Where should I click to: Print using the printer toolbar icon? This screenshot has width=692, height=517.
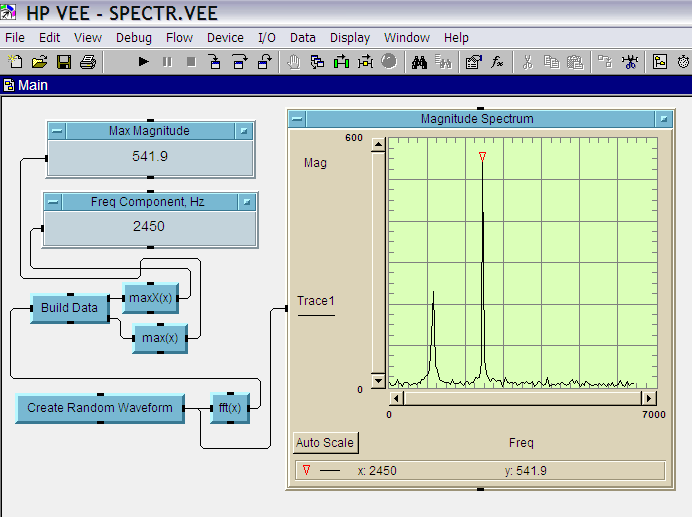(88, 62)
